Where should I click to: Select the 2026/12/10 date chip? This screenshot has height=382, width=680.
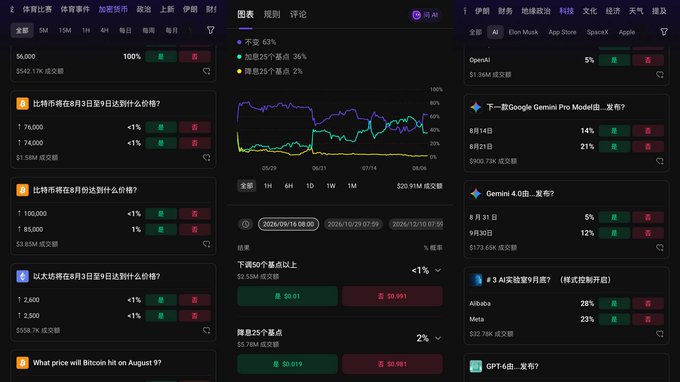pyautogui.click(x=416, y=224)
